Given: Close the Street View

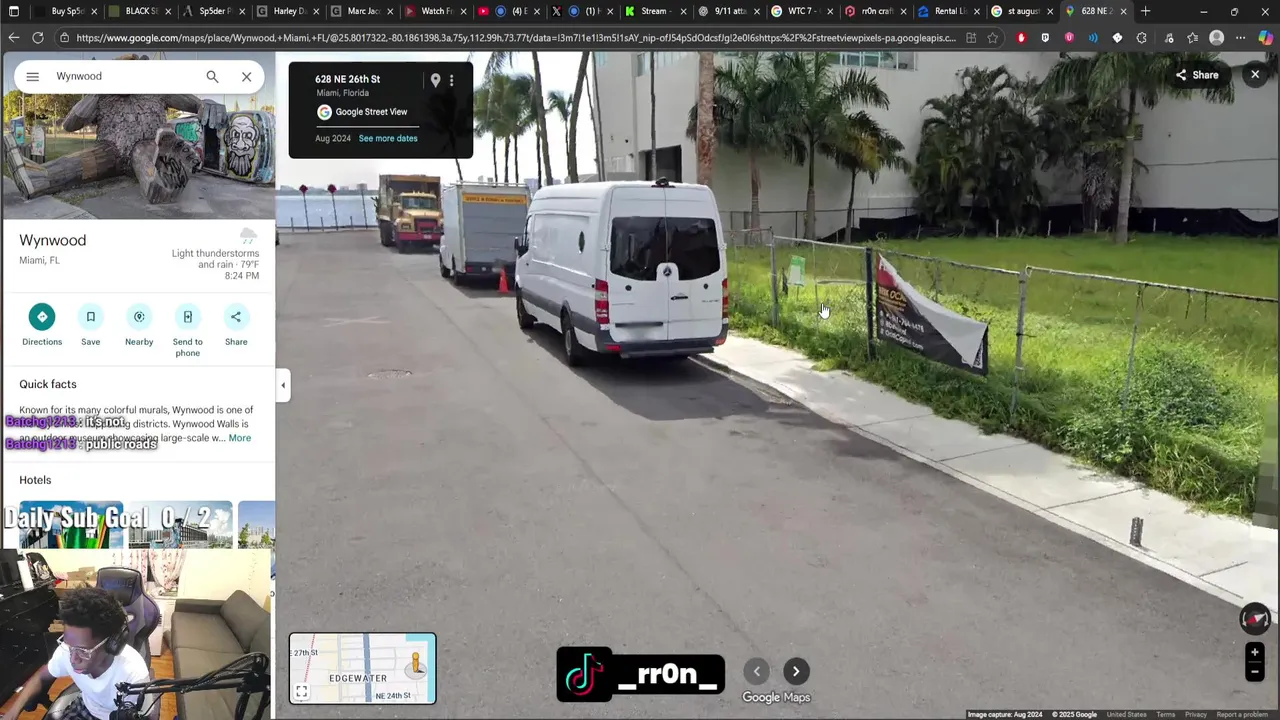Looking at the screenshot, I should [x=1255, y=74].
